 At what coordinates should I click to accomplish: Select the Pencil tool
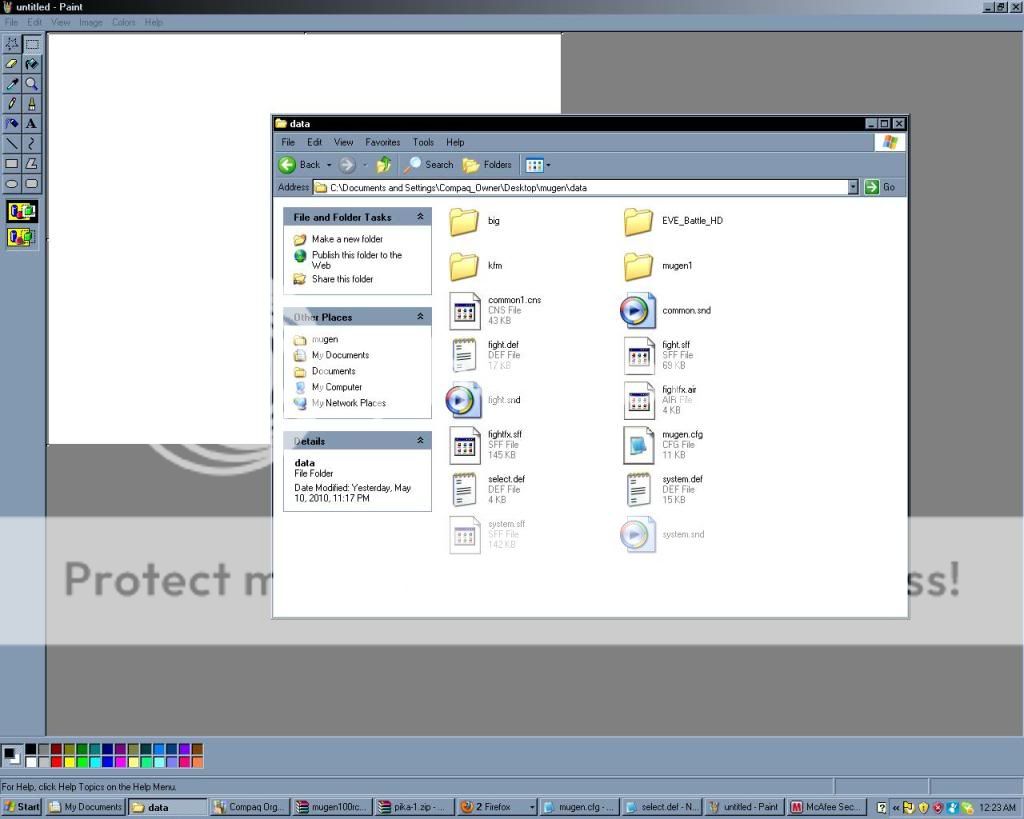click(x=12, y=104)
